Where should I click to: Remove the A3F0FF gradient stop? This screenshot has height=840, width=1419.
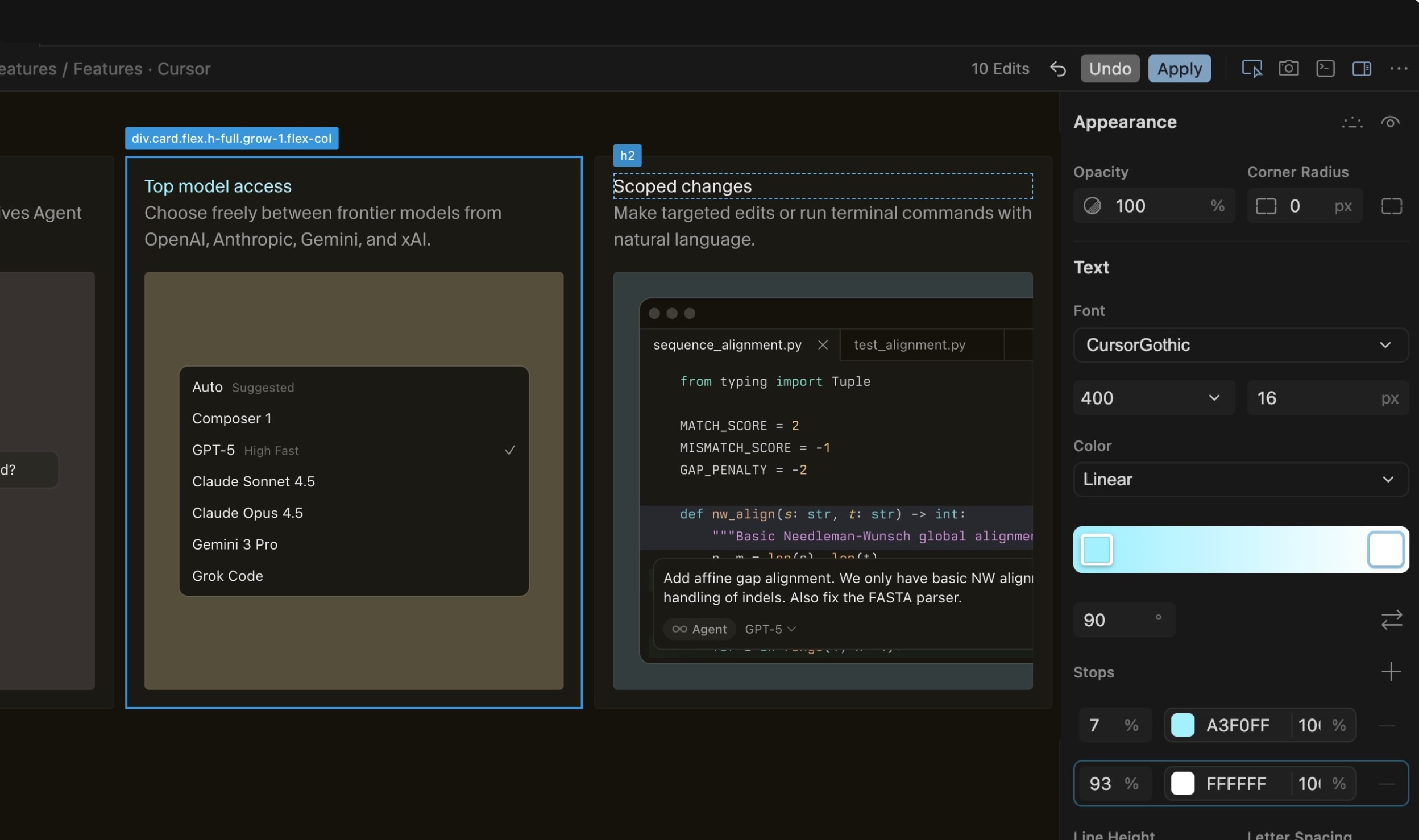[1387, 725]
